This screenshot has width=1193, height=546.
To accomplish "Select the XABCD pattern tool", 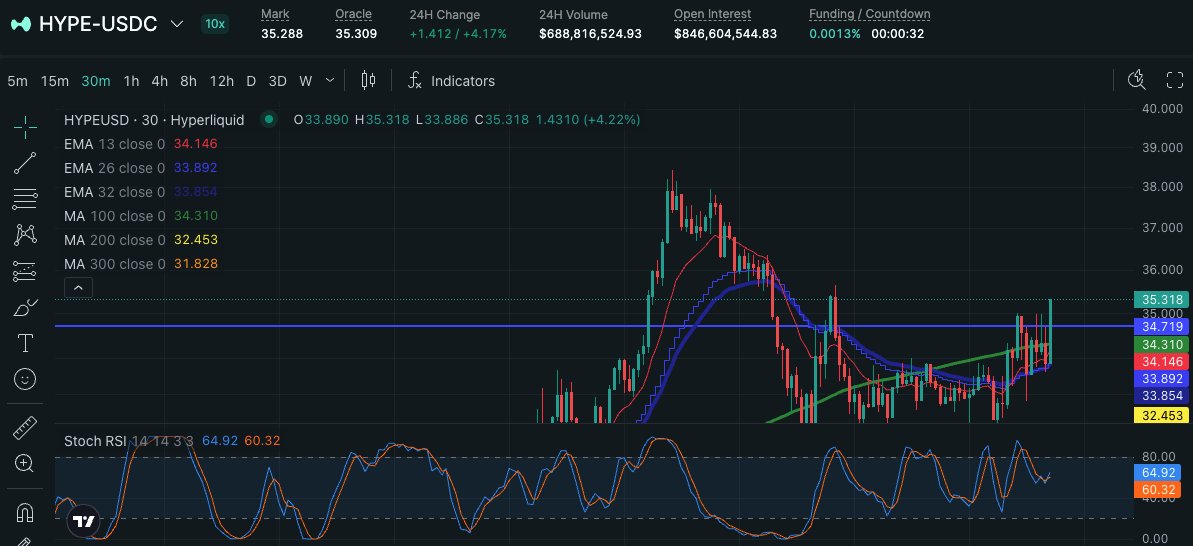I will coord(25,235).
